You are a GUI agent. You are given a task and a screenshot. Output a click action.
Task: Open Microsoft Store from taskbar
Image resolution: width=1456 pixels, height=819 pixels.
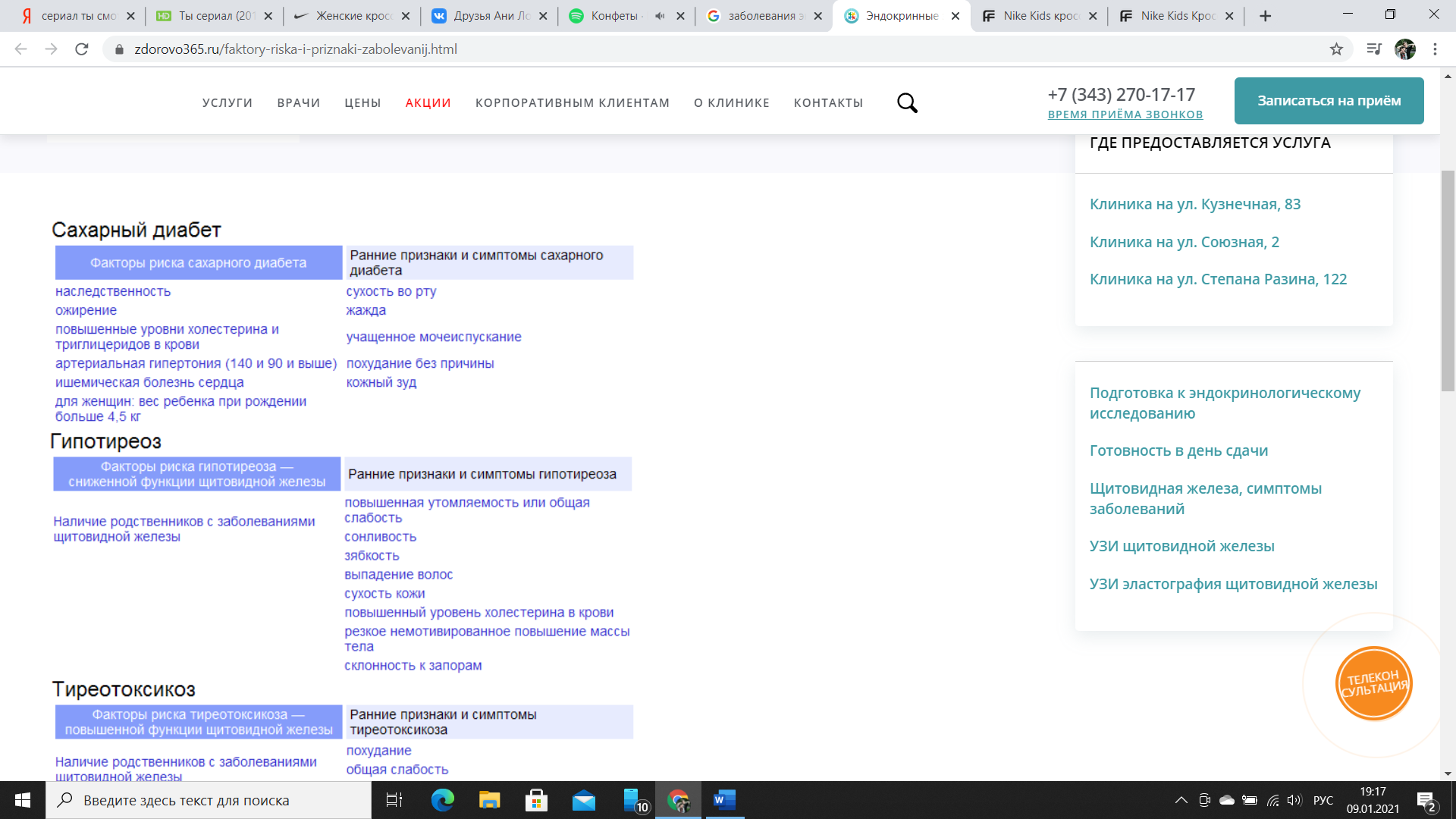pos(536,800)
